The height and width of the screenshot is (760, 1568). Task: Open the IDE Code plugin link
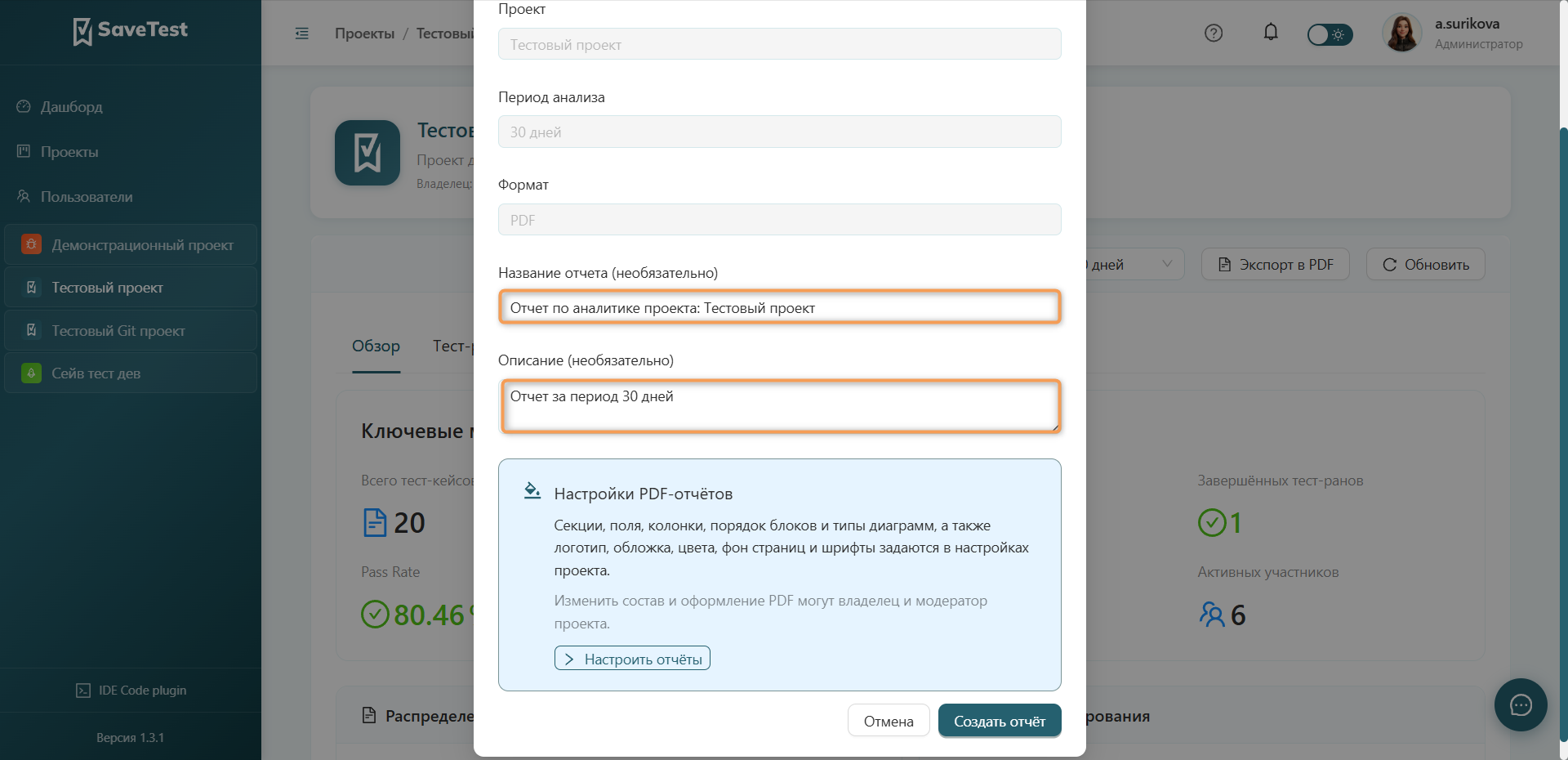click(131, 691)
